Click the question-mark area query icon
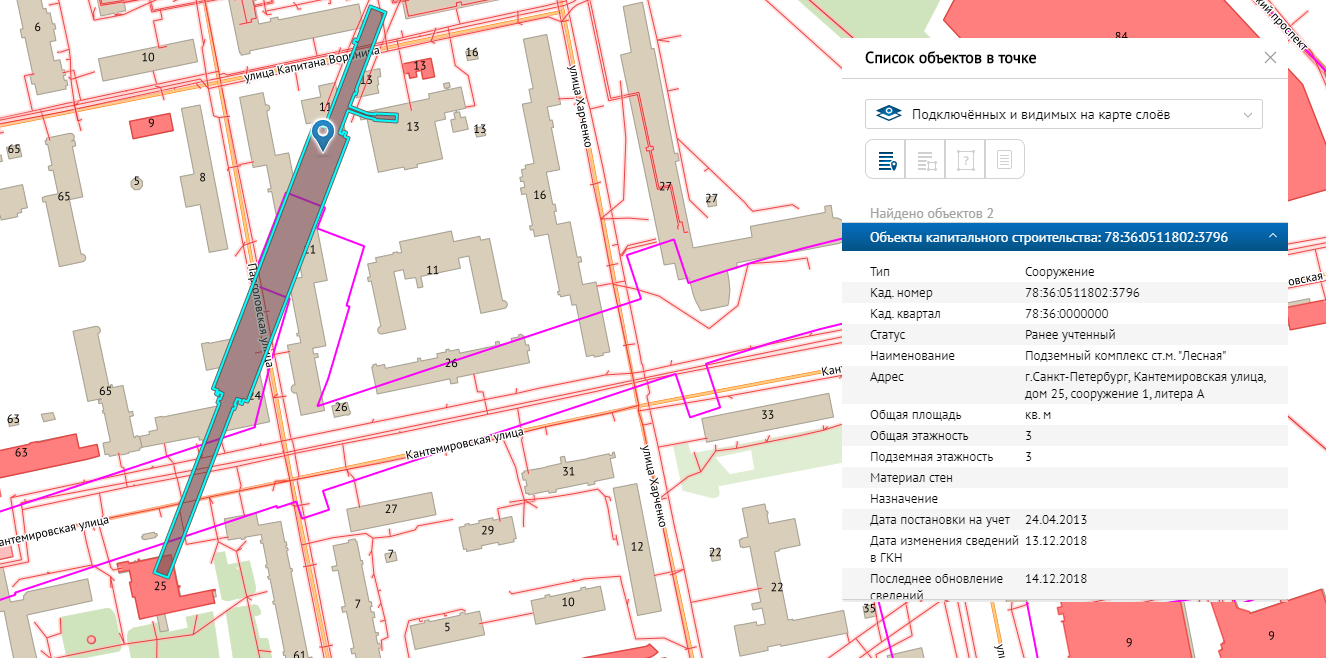 point(965,160)
